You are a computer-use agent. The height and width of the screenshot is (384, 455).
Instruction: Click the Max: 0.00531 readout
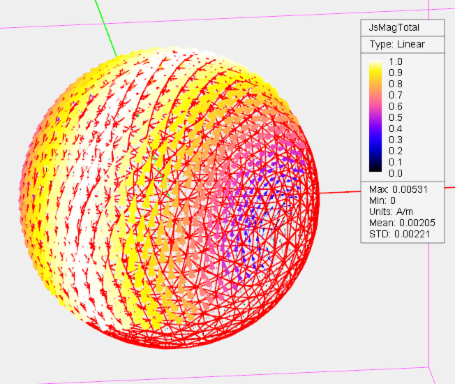point(398,190)
